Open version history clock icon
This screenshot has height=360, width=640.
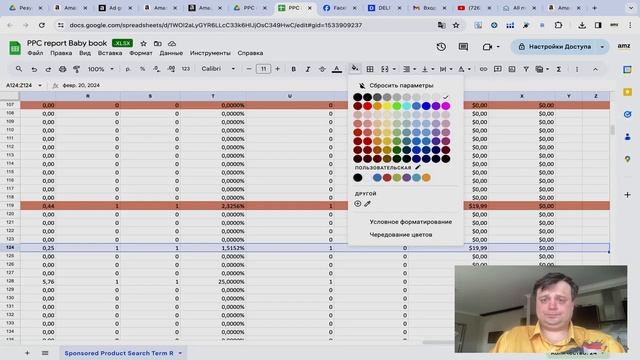pyautogui.click(x=441, y=47)
